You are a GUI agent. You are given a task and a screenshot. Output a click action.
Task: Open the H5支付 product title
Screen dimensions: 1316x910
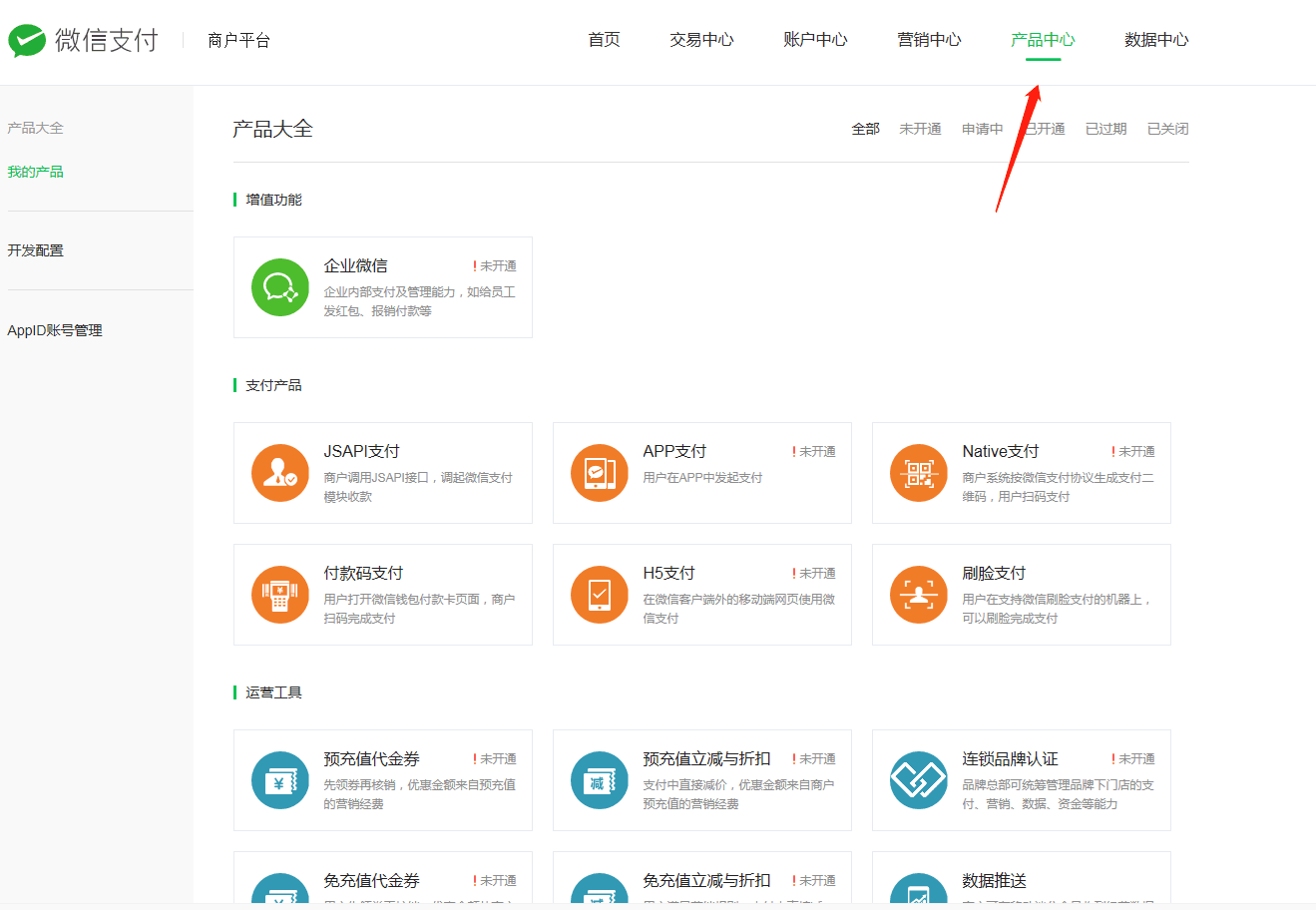tap(668, 573)
